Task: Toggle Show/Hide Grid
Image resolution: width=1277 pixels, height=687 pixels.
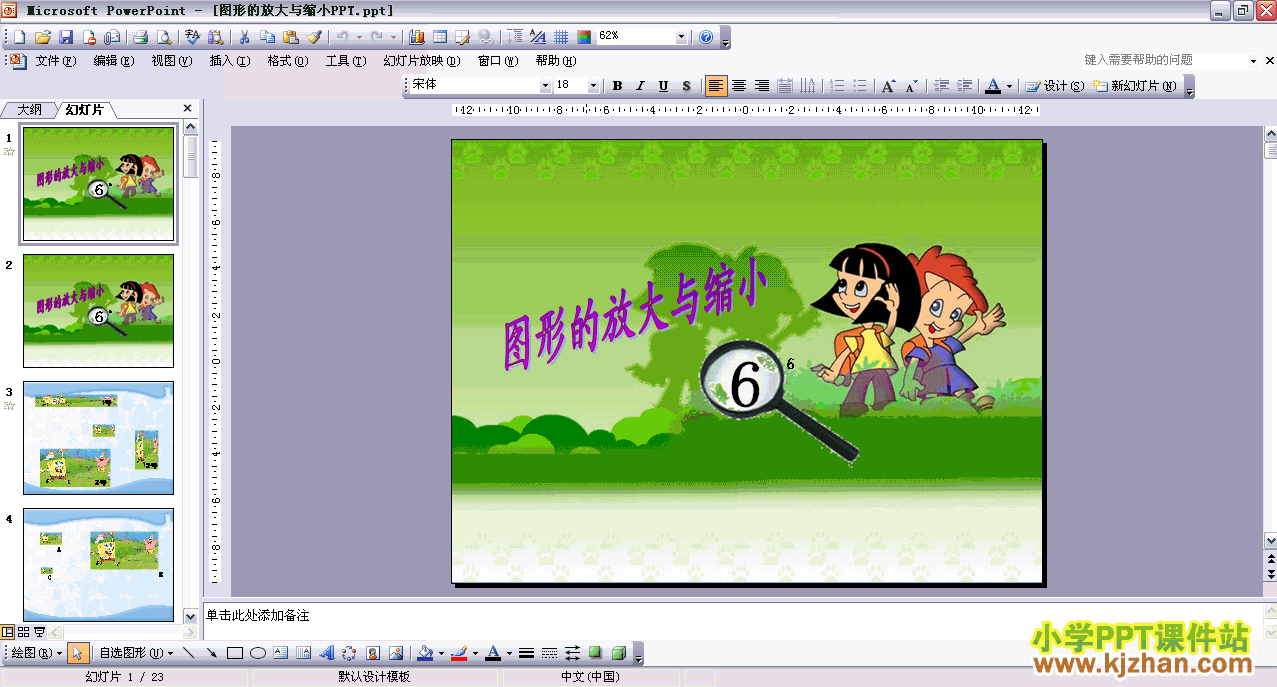Action: click(x=561, y=37)
